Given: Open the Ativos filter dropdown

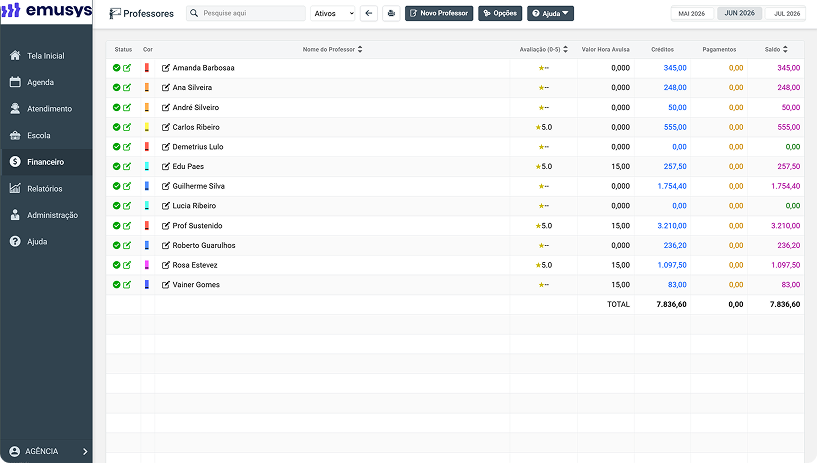Looking at the screenshot, I should pos(333,14).
